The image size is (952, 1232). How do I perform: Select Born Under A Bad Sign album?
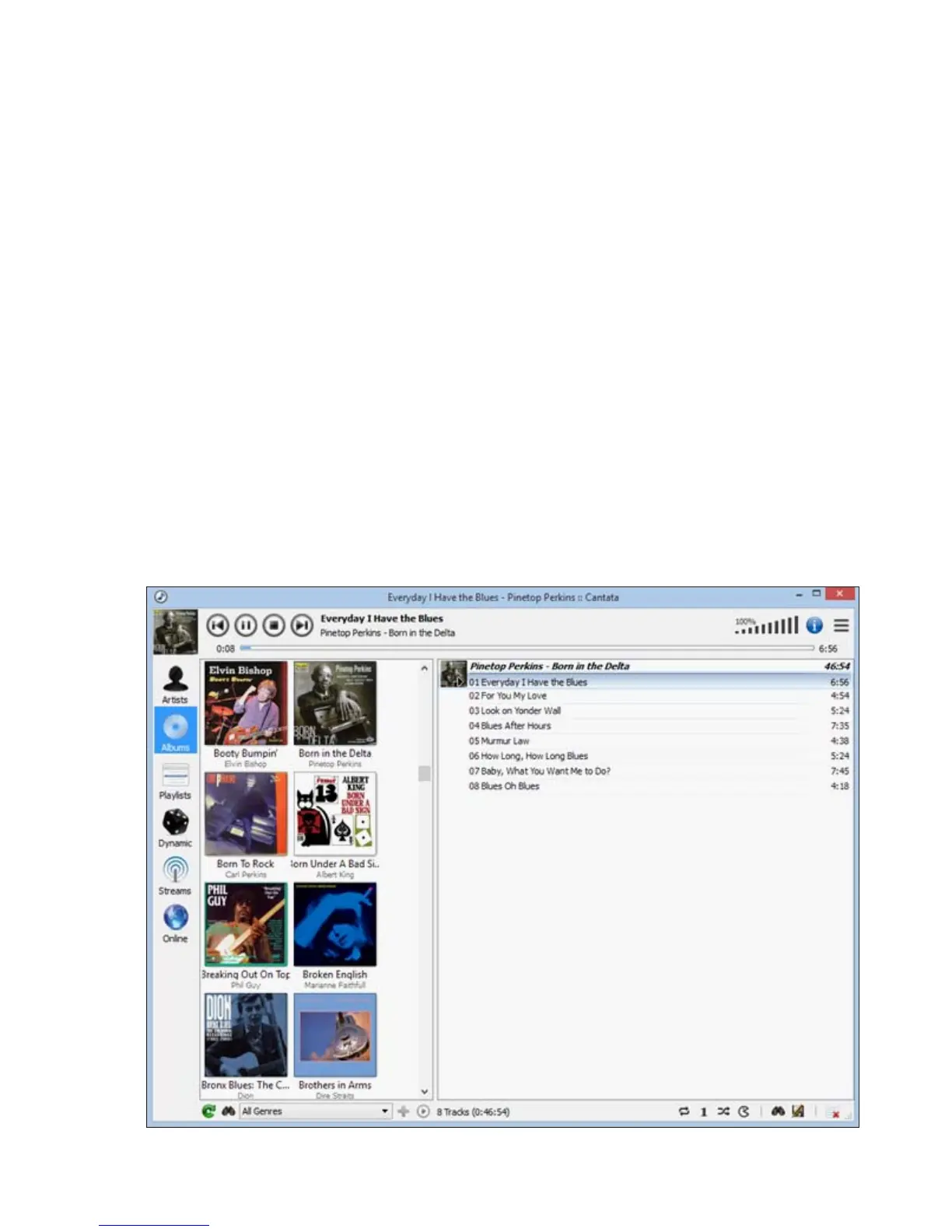335,825
